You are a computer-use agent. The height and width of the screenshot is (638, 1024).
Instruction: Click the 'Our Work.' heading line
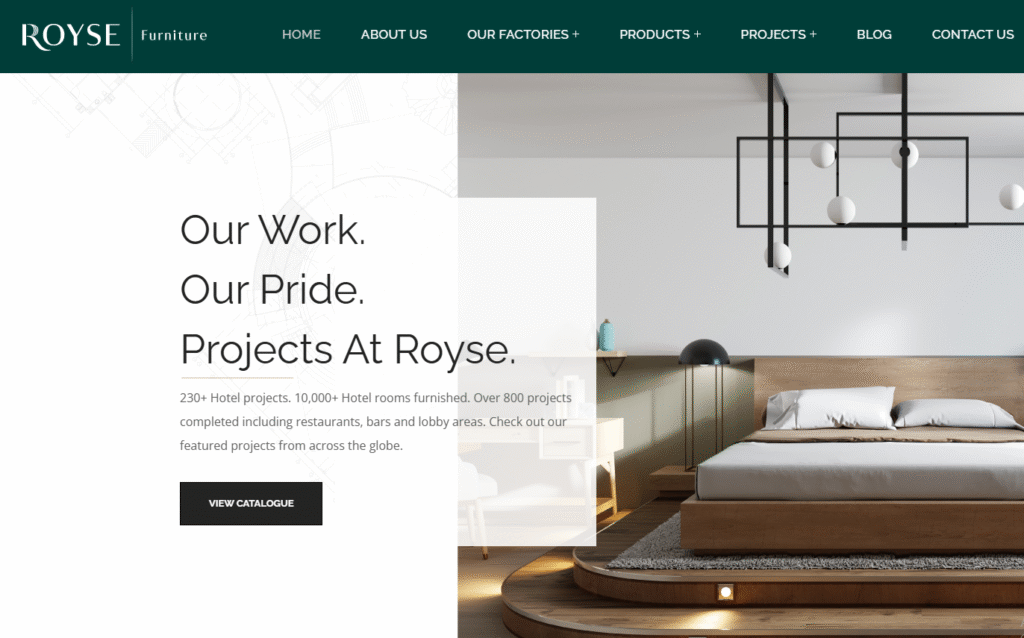point(272,230)
